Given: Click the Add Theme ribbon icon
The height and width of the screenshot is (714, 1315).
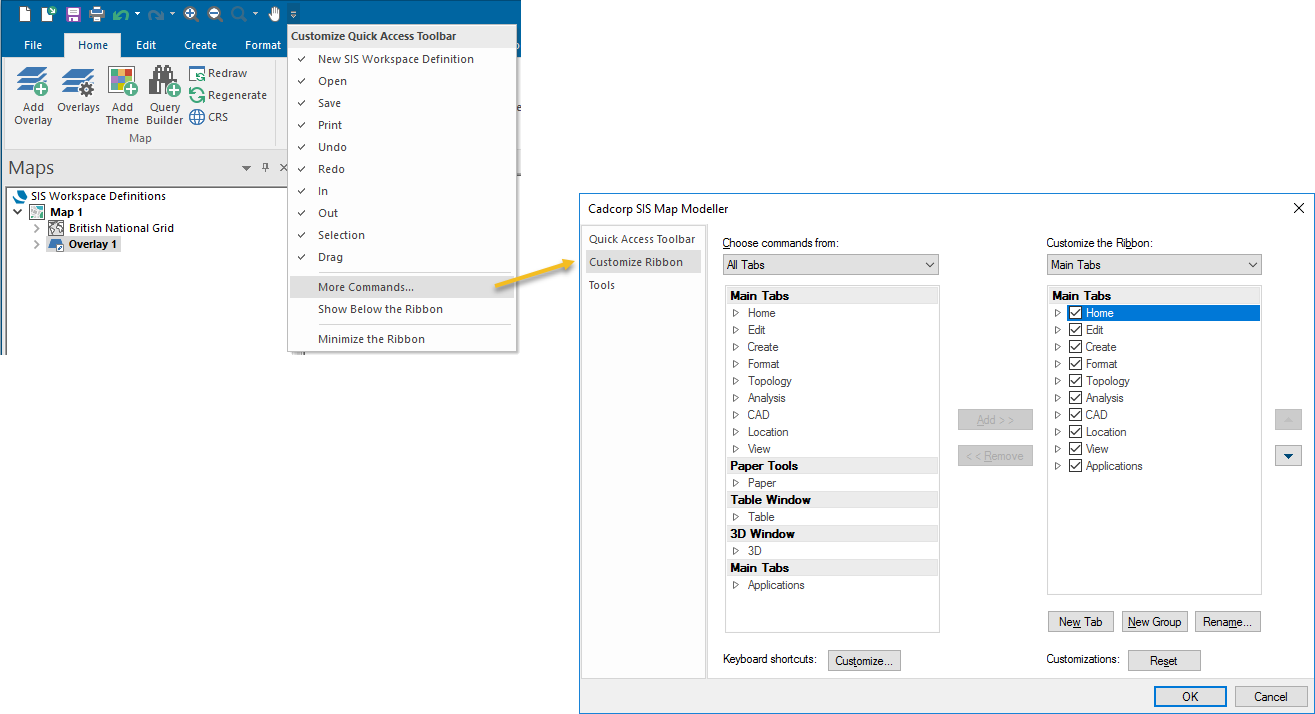Looking at the screenshot, I should (122, 82).
